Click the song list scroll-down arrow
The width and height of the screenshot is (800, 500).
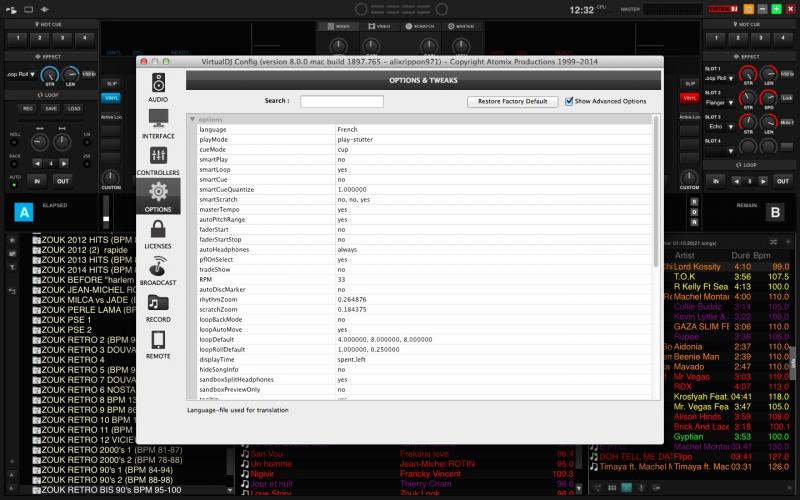(x=579, y=488)
